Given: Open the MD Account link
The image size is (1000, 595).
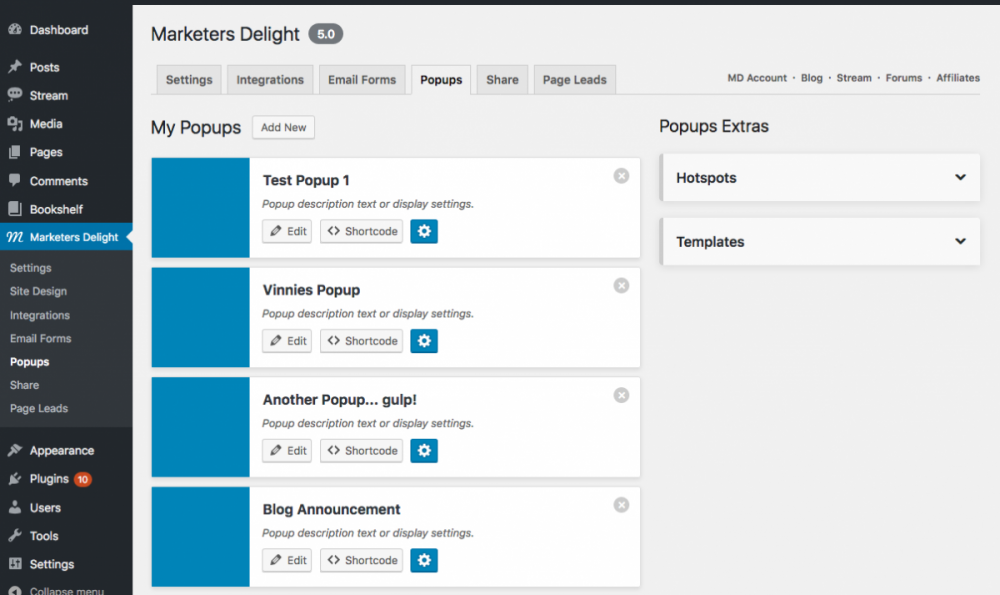Looking at the screenshot, I should (757, 78).
